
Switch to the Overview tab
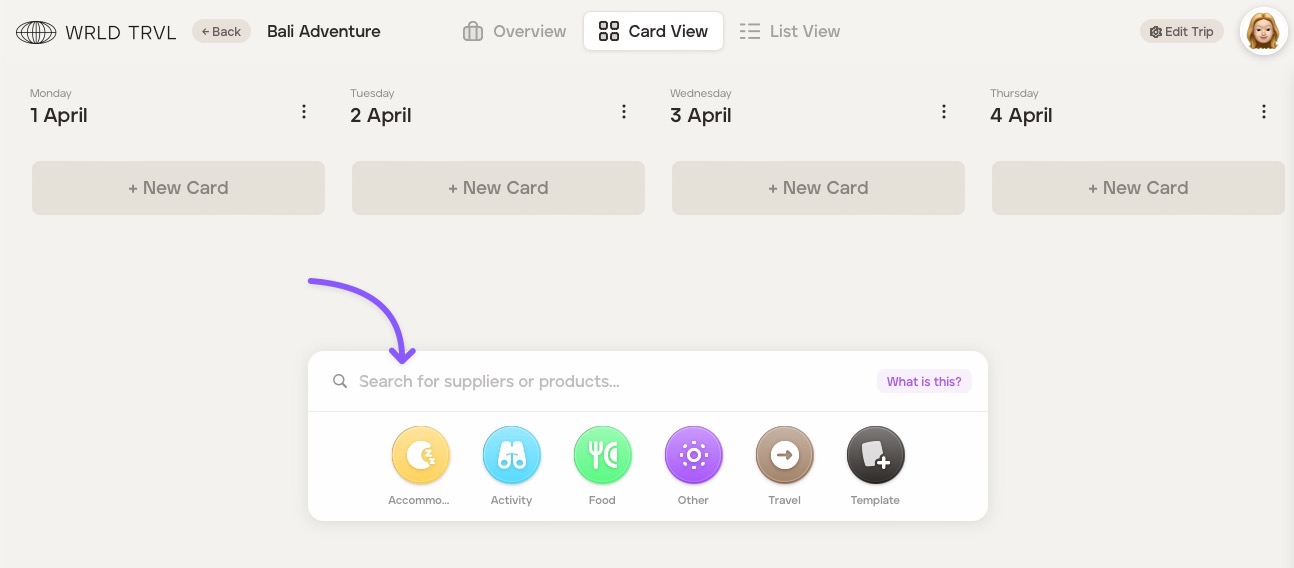[x=515, y=32]
